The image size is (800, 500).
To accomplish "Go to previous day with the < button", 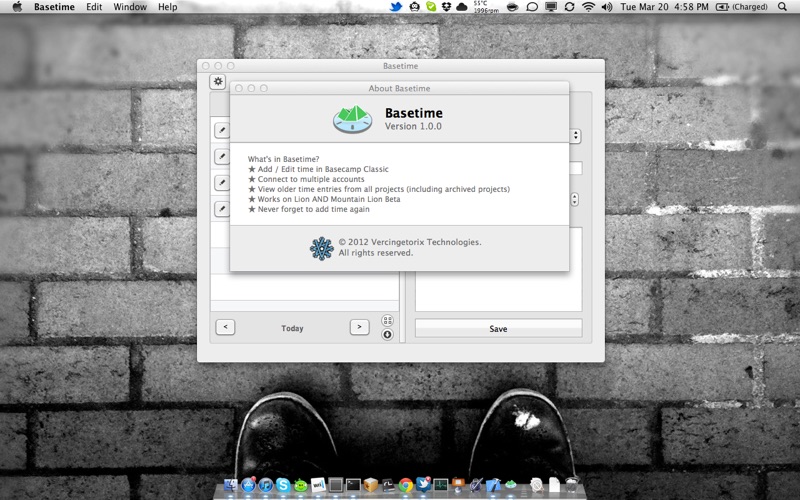I will point(225,327).
